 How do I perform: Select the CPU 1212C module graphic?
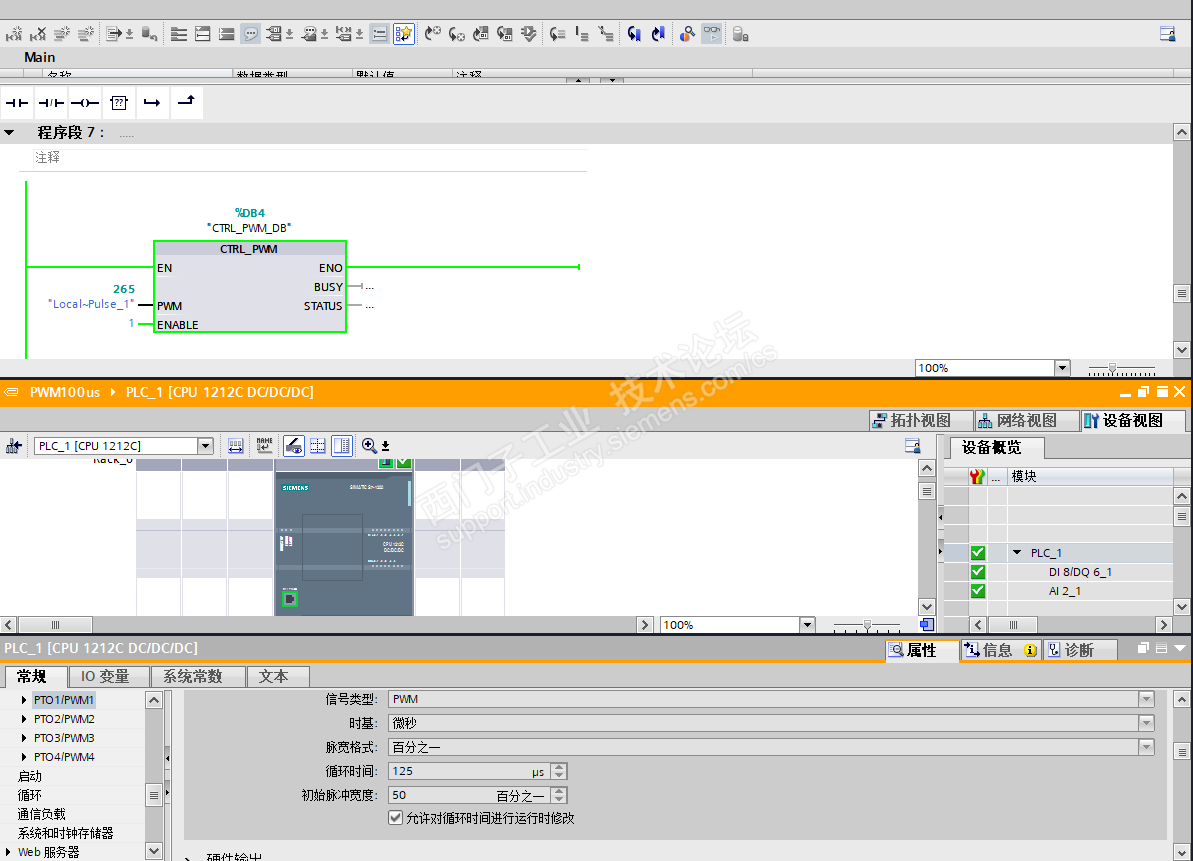(344, 543)
